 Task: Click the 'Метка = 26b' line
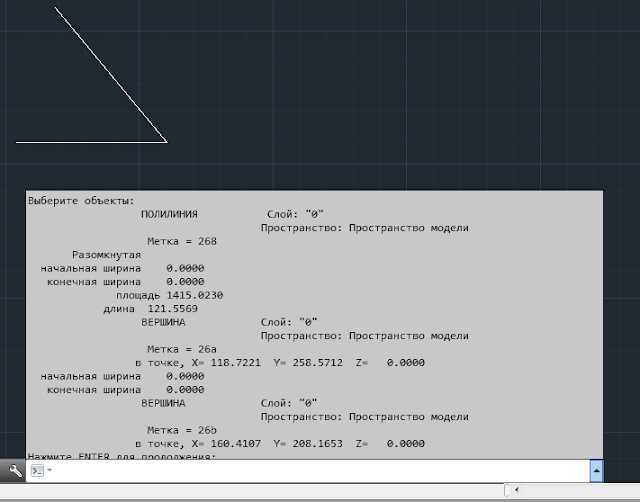pos(182,430)
